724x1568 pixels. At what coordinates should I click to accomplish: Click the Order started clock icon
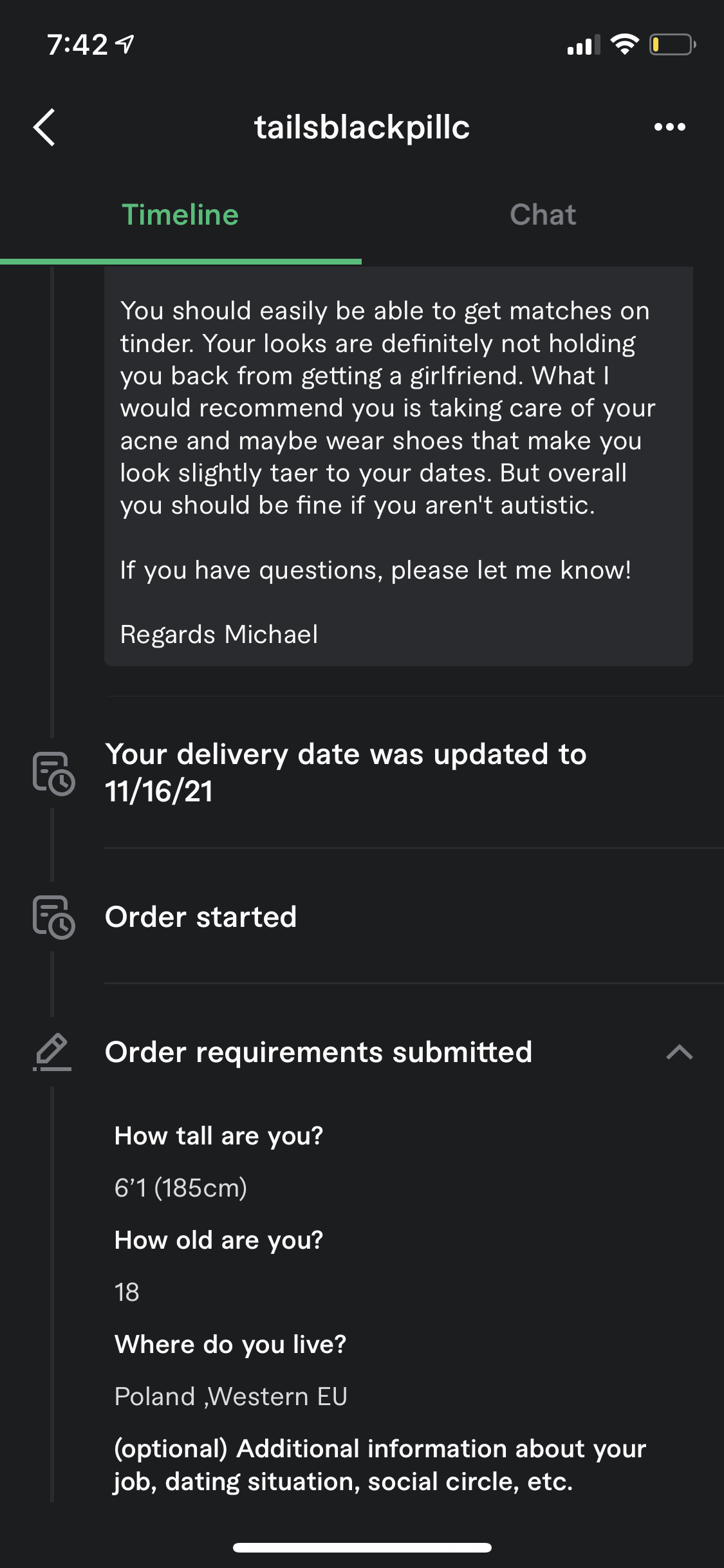coord(53,917)
